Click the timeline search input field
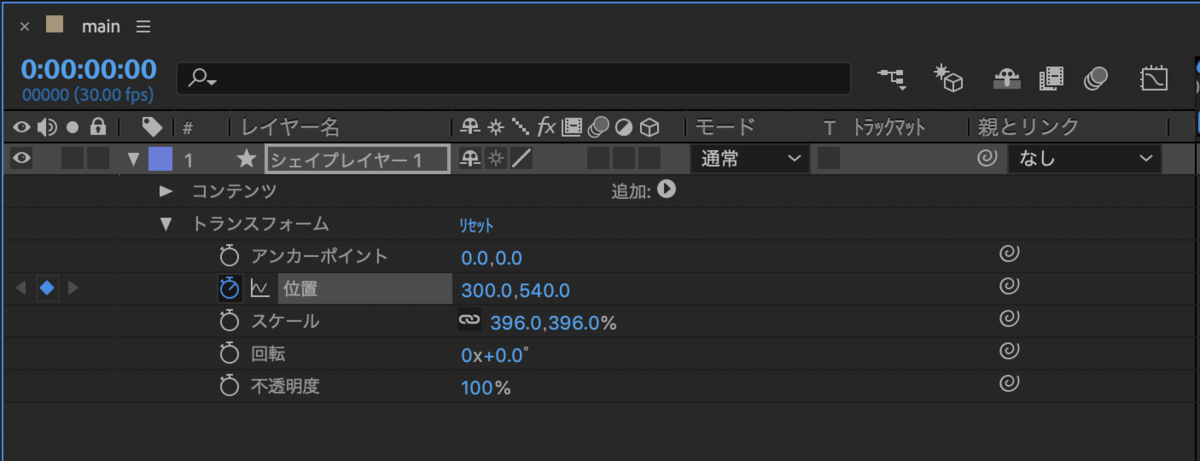 [x=514, y=79]
